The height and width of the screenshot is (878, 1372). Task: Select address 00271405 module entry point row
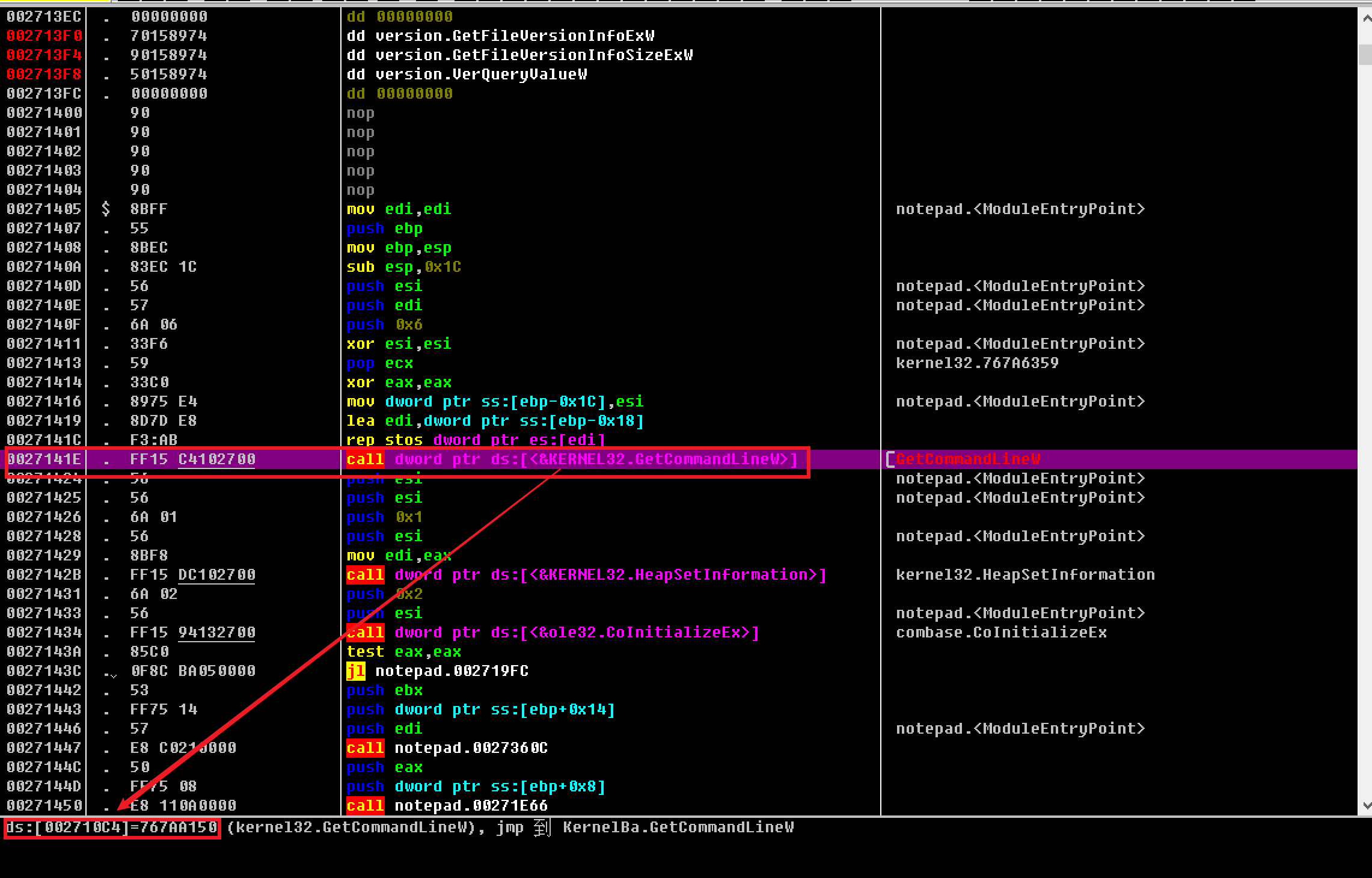[44, 209]
